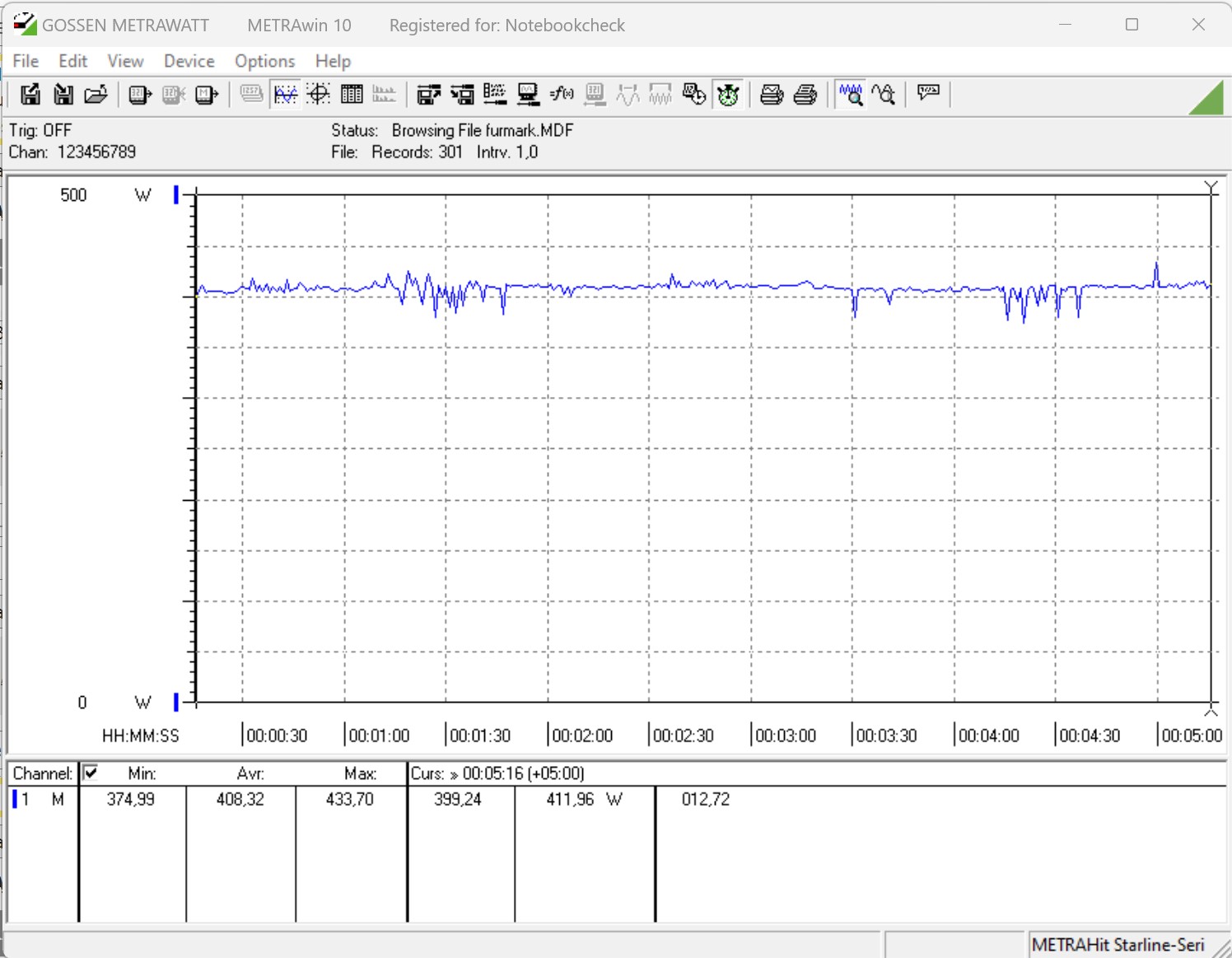Click the waveform zoom magnifier icon

click(851, 95)
